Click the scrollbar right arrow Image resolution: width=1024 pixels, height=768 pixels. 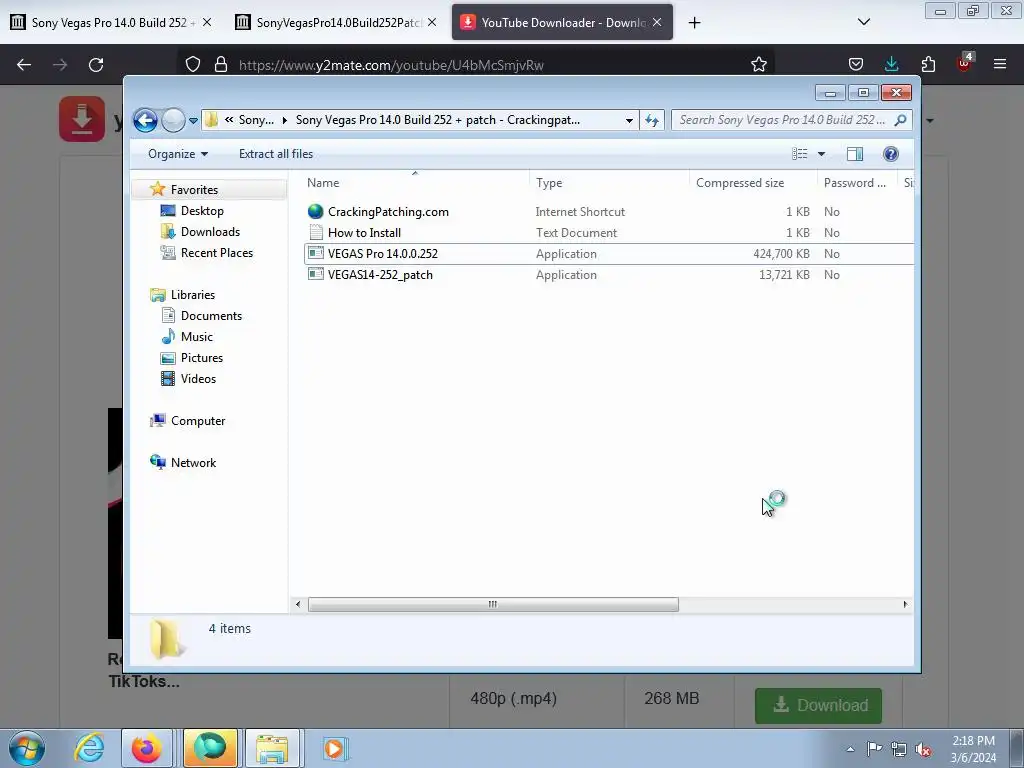pos(905,605)
